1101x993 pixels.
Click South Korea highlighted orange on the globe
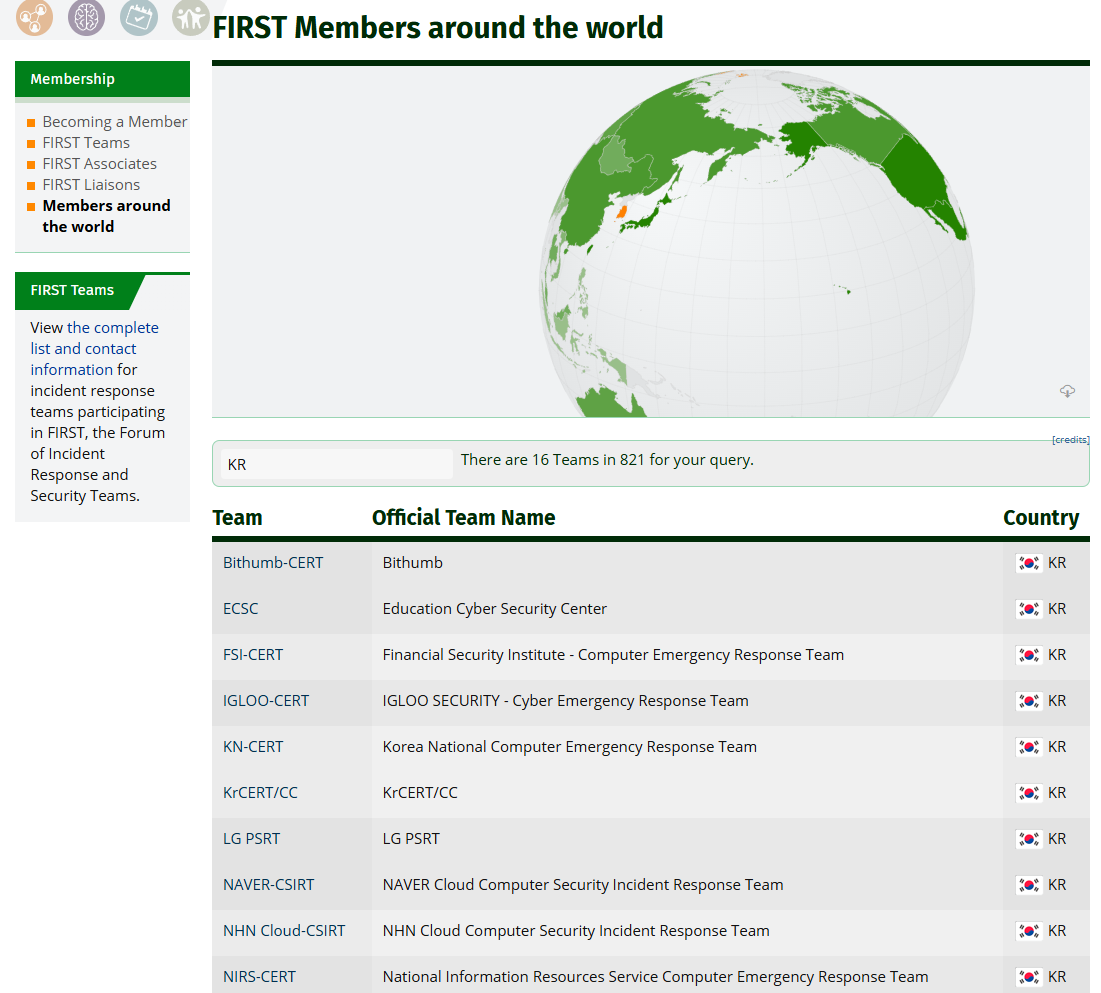(621, 211)
